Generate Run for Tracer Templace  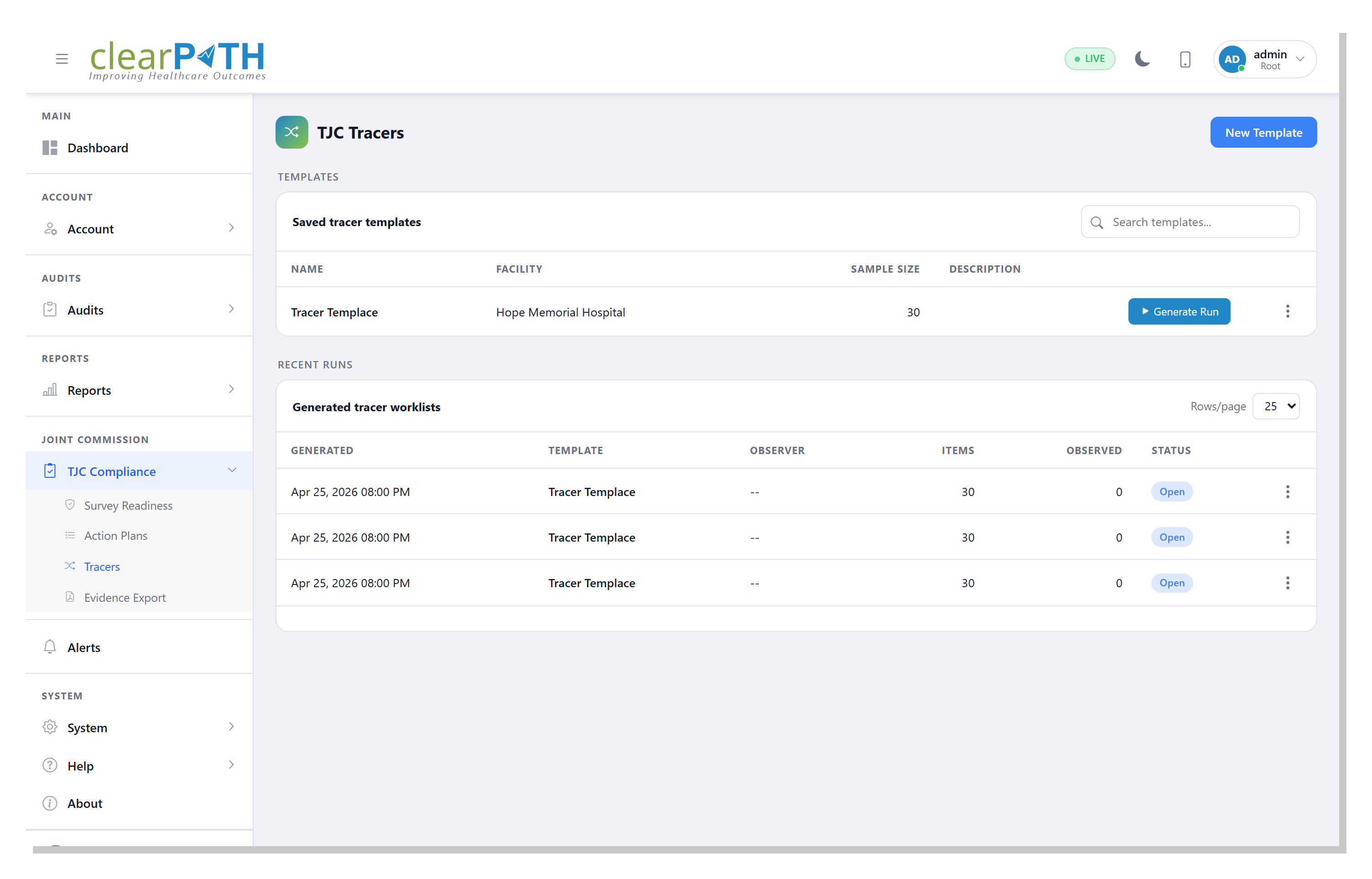[1179, 312]
